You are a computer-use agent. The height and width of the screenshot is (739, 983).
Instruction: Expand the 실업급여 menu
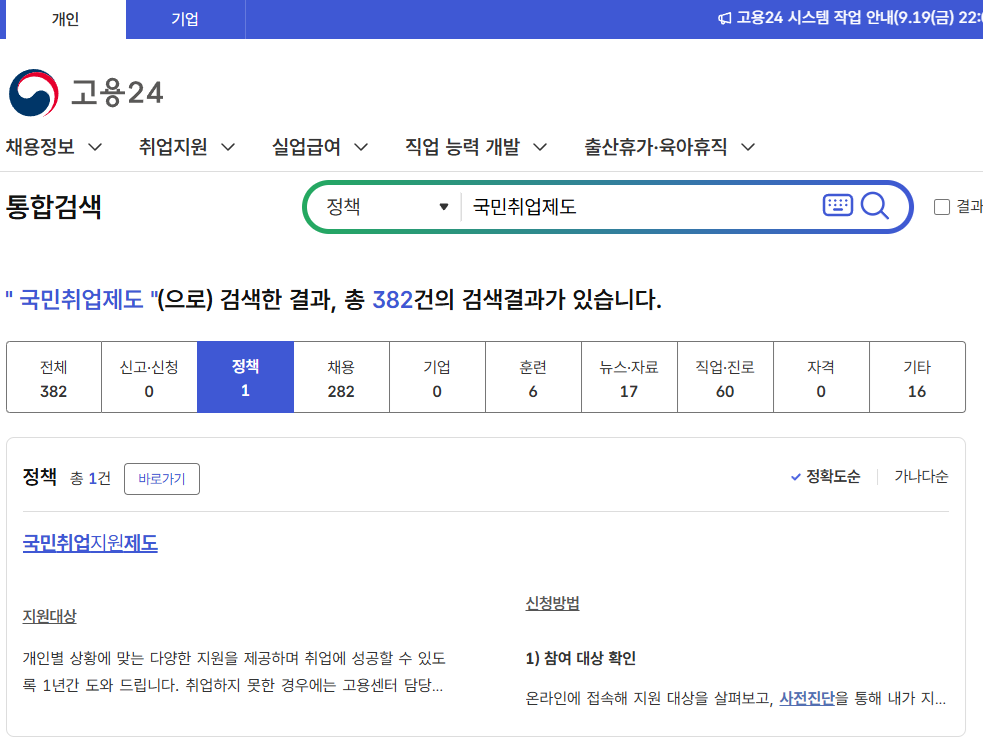click(x=320, y=147)
